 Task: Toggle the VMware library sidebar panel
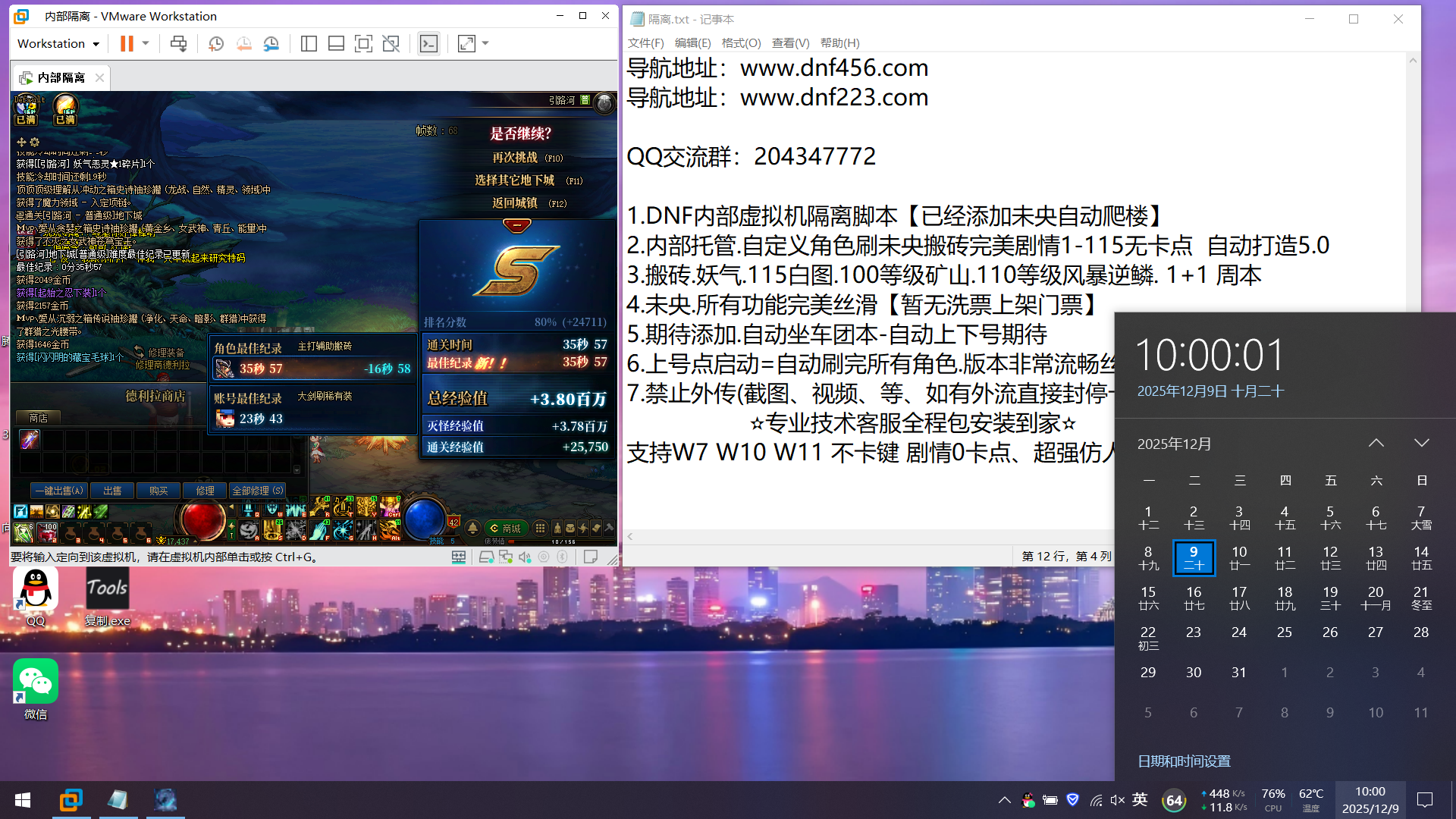[309, 43]
